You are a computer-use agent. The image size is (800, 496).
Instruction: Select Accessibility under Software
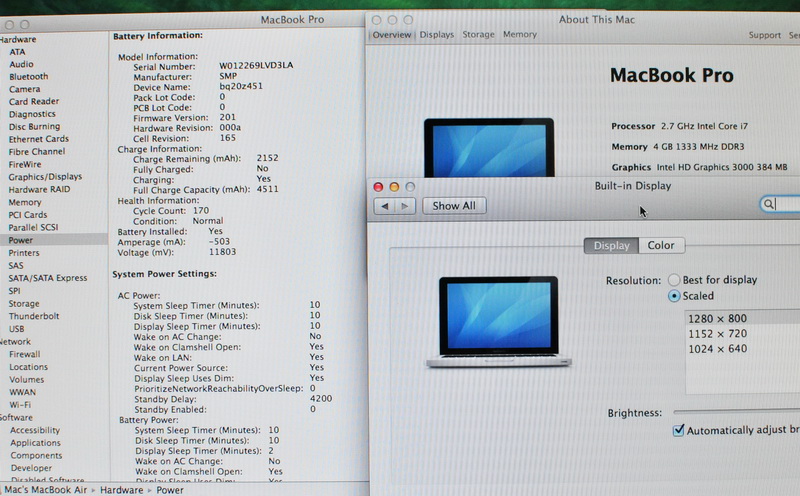tap(35, 430)
